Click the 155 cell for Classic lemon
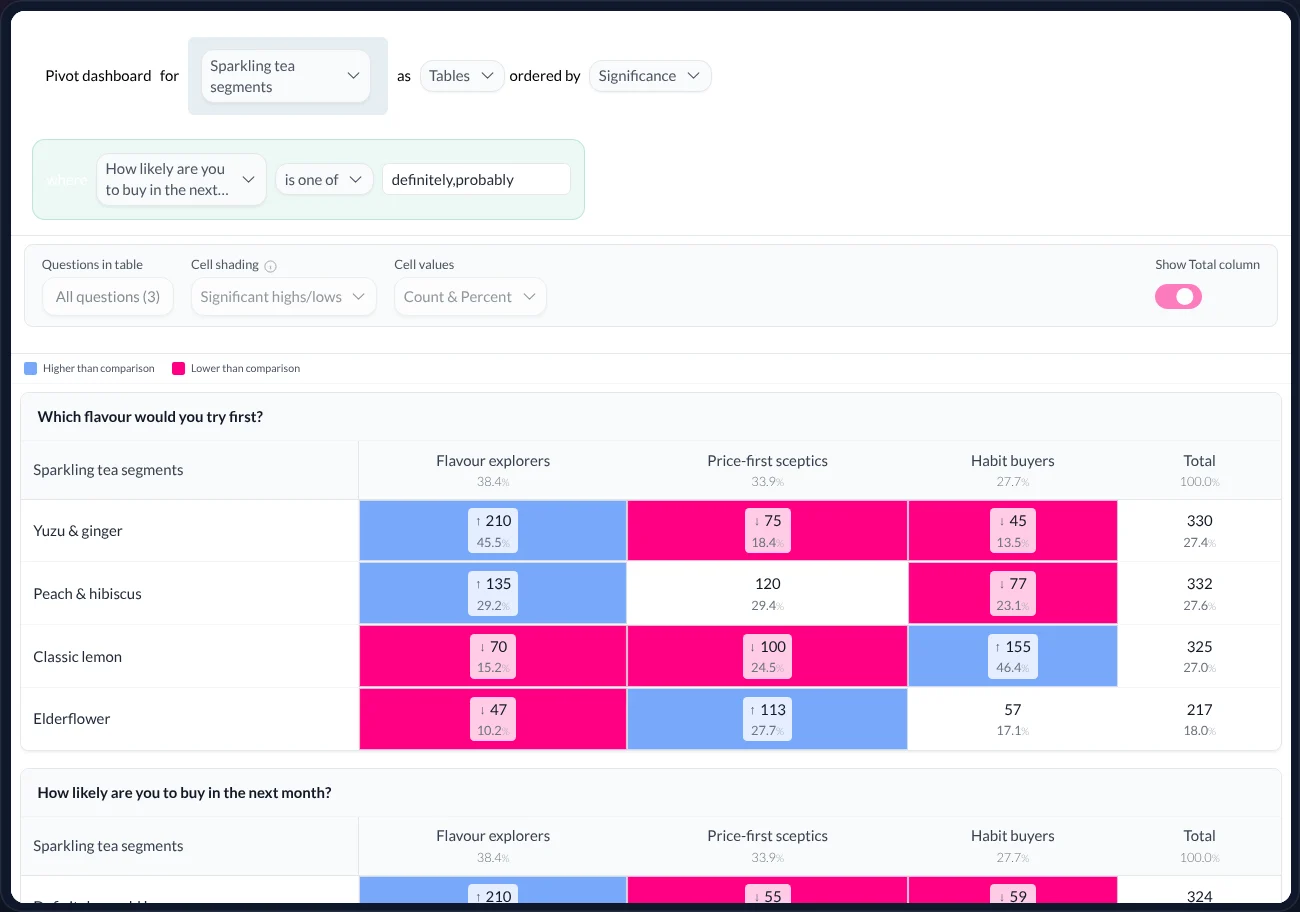The width and height of the screenshot is (1300, 912). pos(1013,656)
